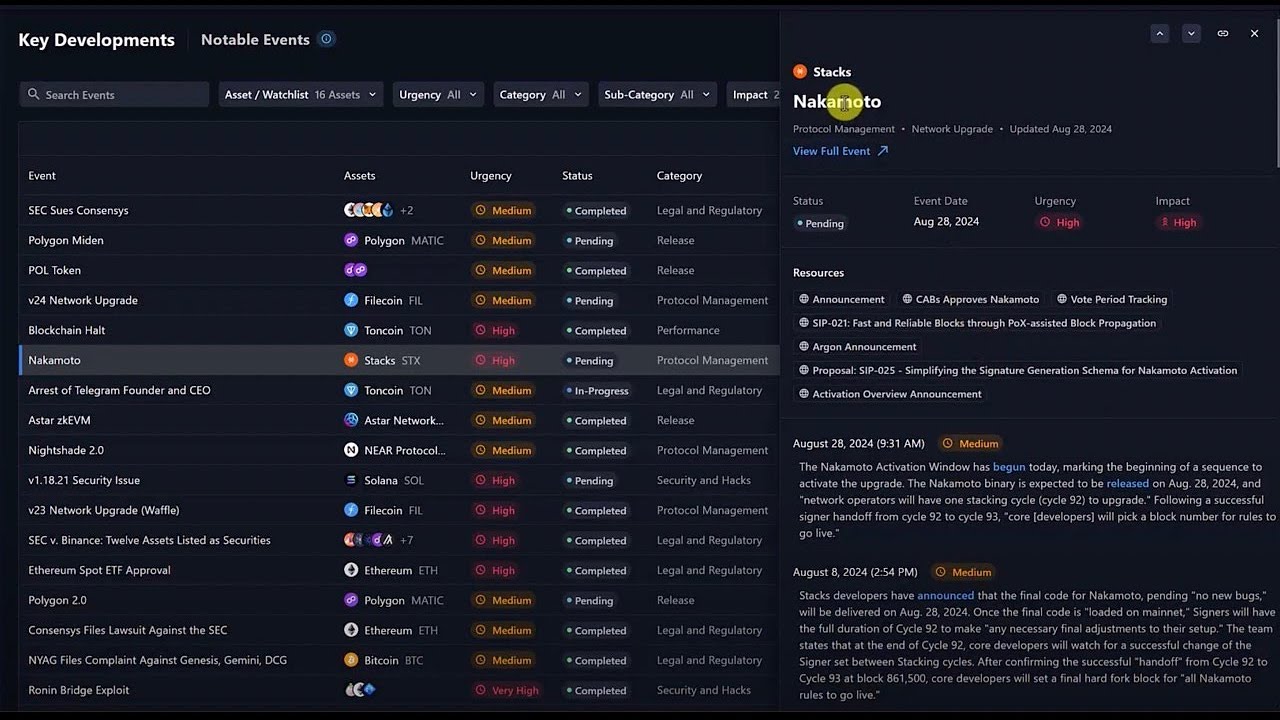
Task: Open the Category filter dropdown
Action: pyautogui.click(x=541, y=94)
